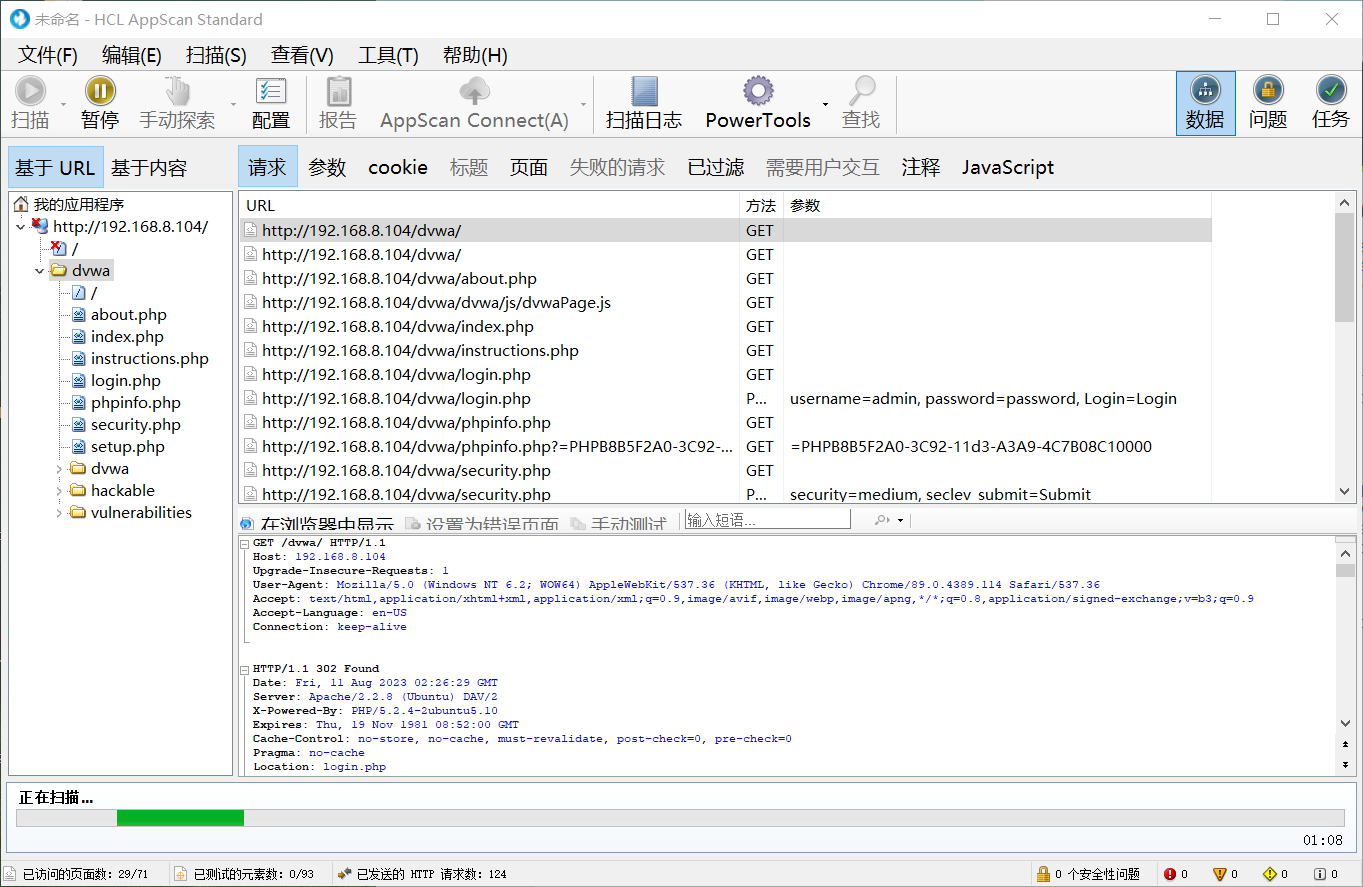Select the dvwaPage.js request row
The width and height of the screenshot is (1363, 887).
pyautogui.click(x=725, y=302)
